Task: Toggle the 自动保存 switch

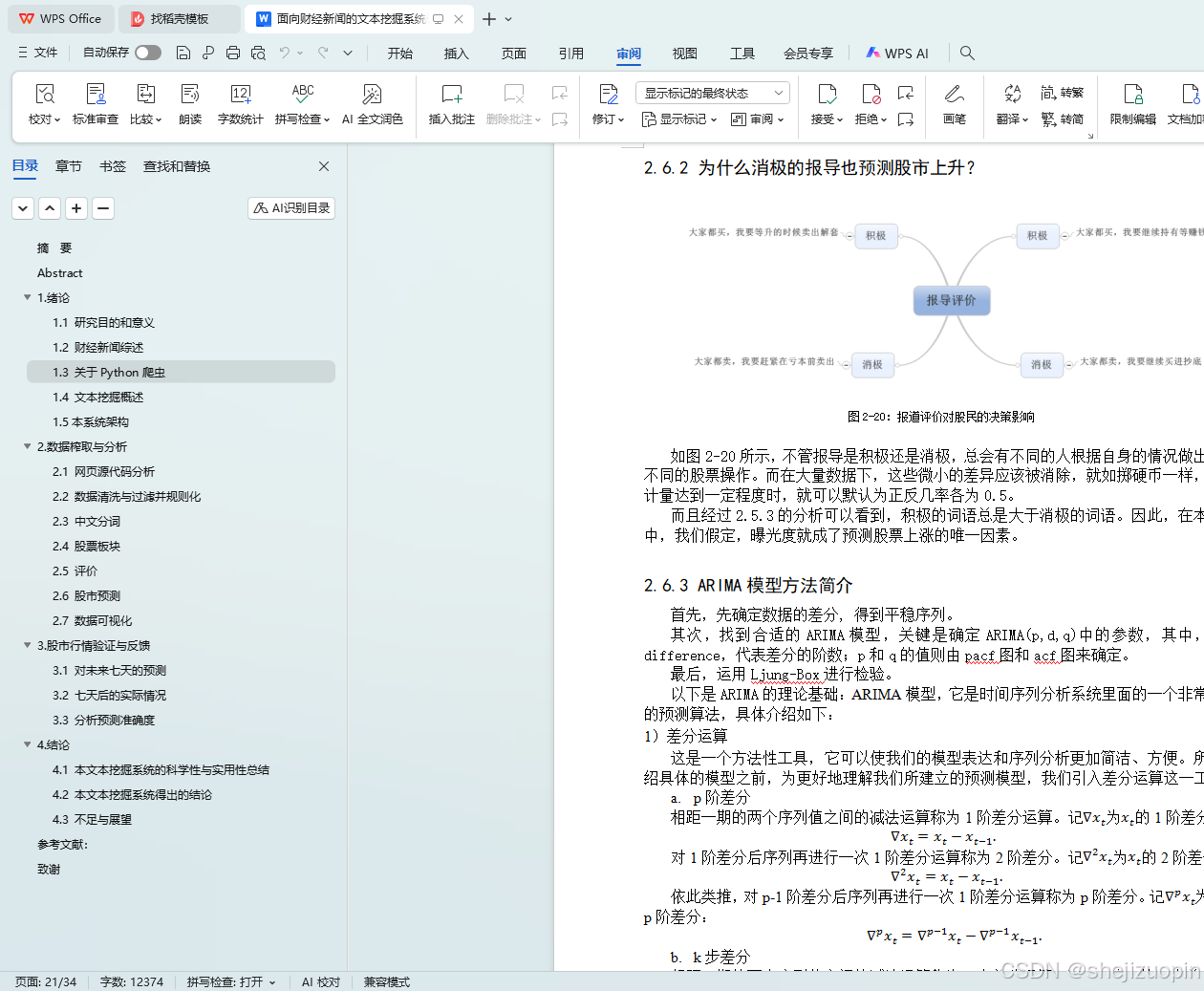Action: point(148,53)
